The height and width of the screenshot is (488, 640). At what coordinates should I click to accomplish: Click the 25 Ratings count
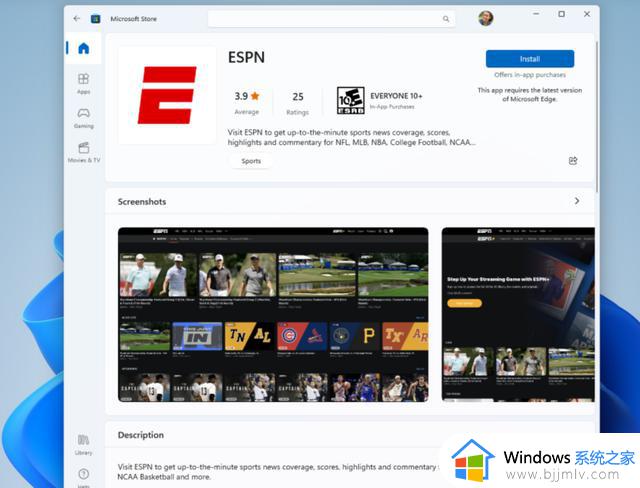click(x=298, y=103)
